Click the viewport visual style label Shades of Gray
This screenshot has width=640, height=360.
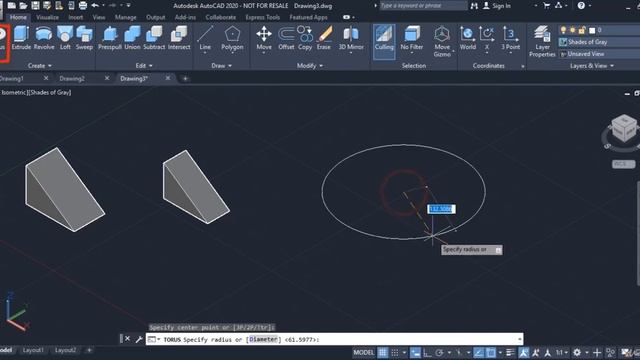click(51, 92)
